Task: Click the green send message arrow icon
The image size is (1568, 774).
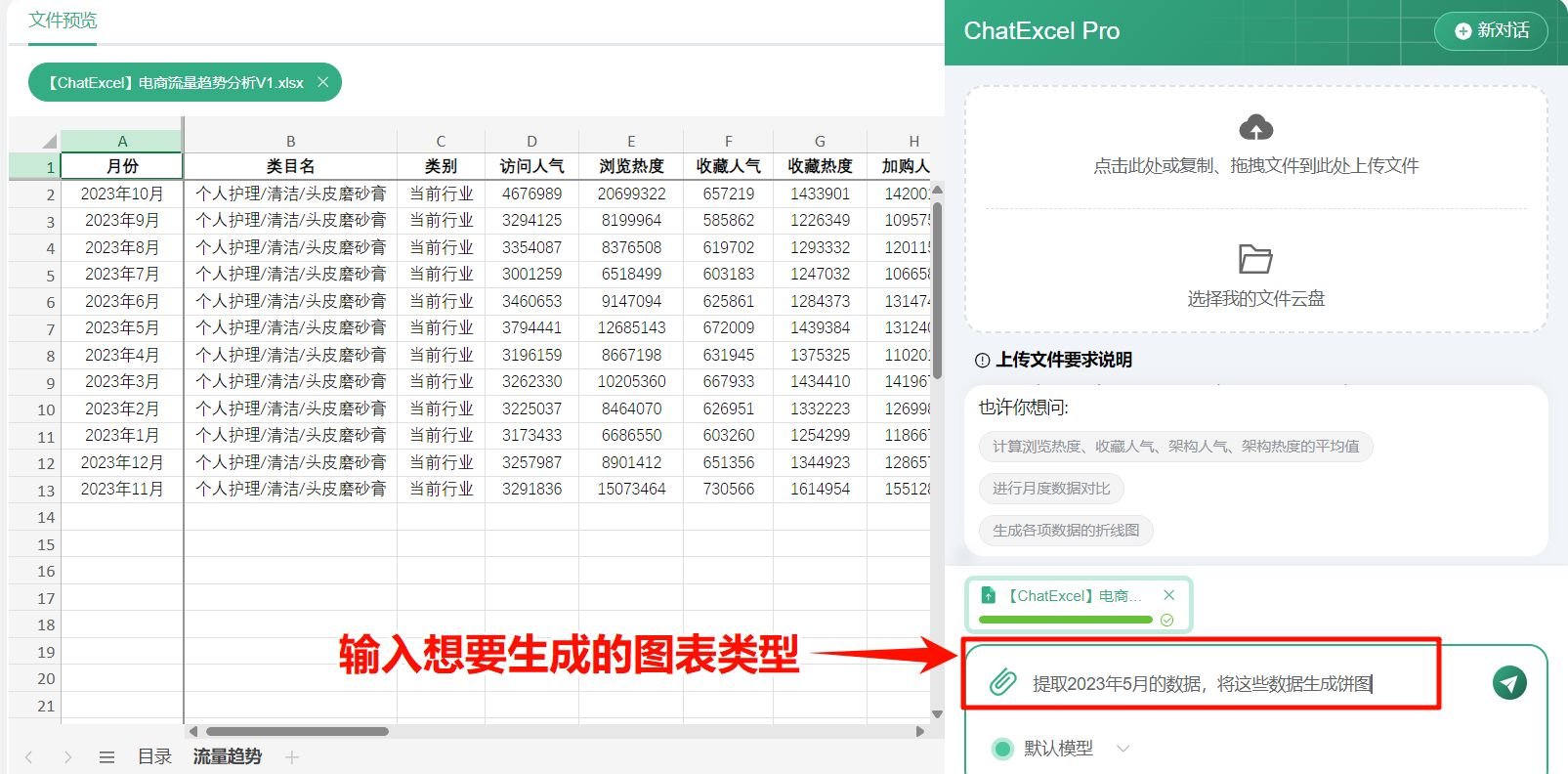Action: point(1509,683)
